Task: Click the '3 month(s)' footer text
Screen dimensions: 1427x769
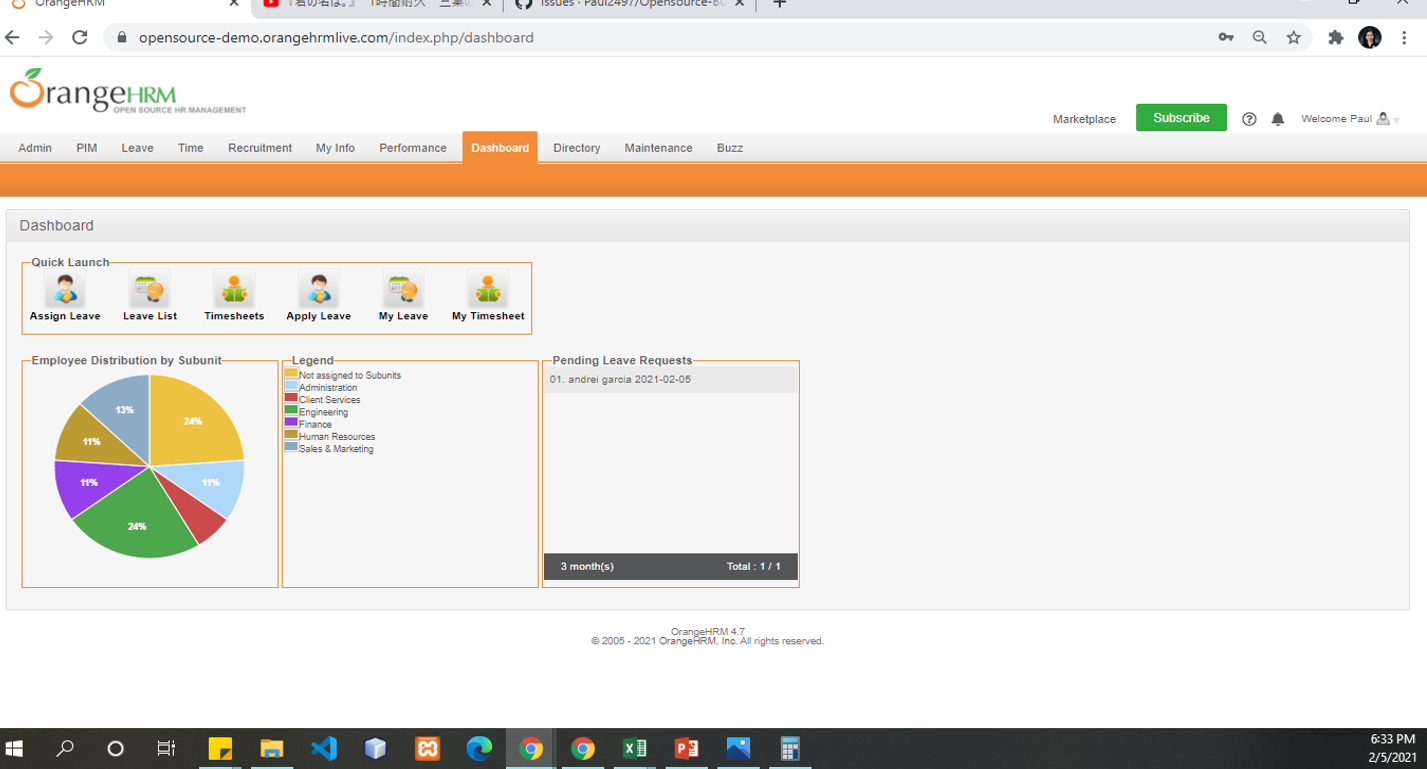Action: pos(587,566)
